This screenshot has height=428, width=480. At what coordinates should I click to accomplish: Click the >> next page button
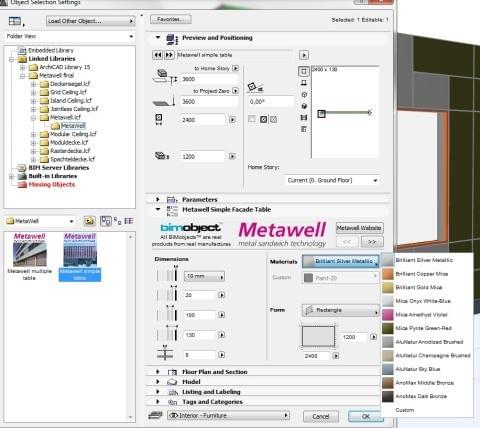click(x=372, y=241)
